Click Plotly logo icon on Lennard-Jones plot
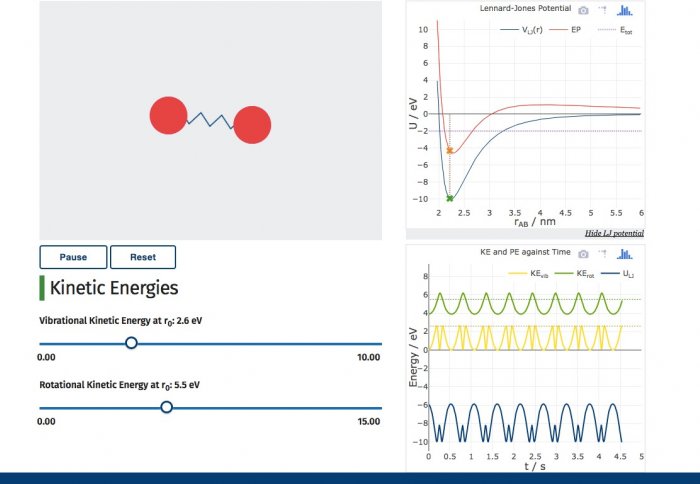Image resolution: width=700 pixels, height=484 pixels. [625, 10]
